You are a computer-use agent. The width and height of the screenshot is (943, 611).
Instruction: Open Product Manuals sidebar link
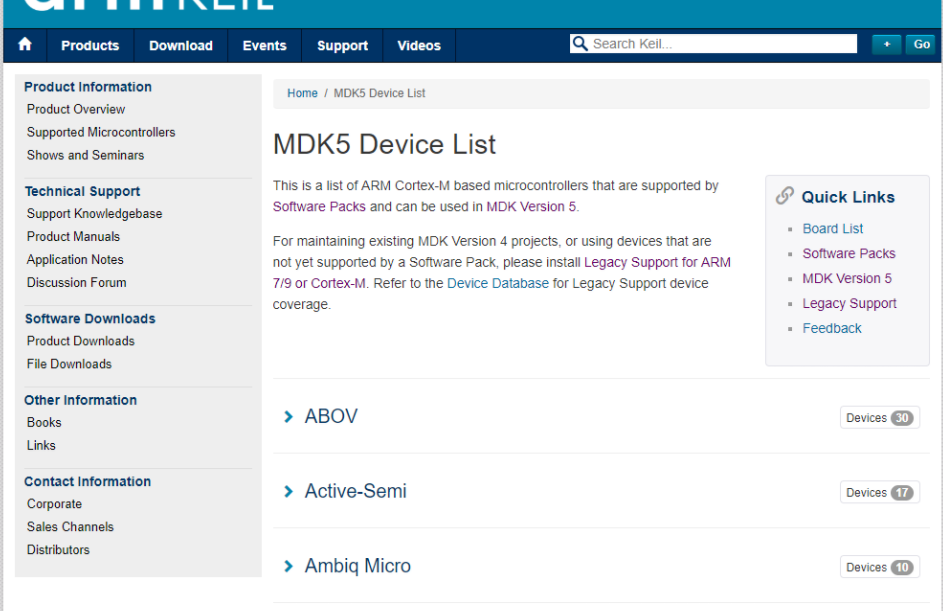coord(73,236)
